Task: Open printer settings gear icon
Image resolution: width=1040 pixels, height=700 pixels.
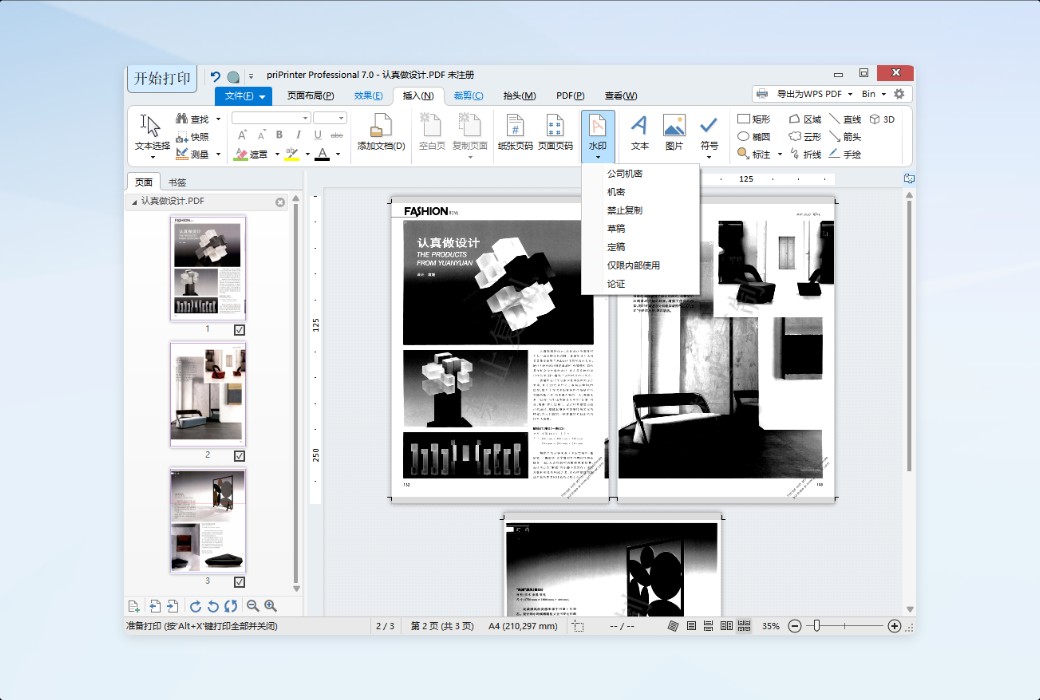Action: tap(899, 94)
